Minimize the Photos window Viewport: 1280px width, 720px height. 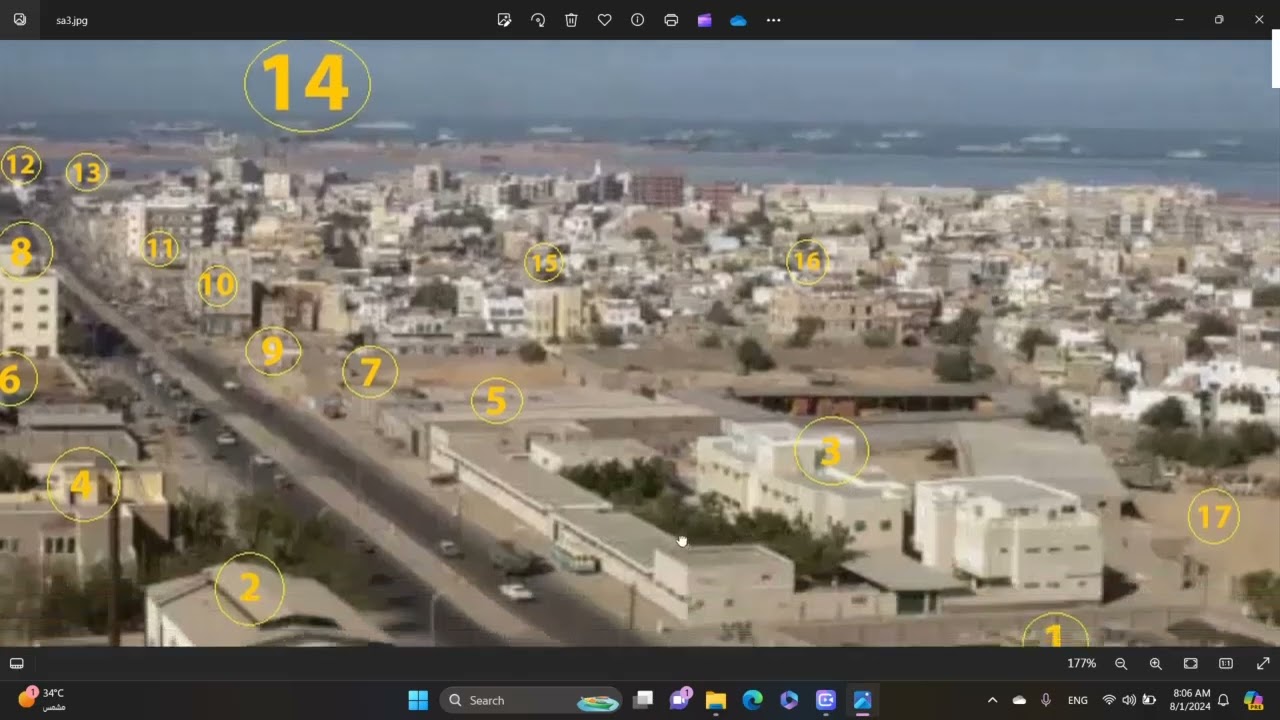pos(1179,20)
